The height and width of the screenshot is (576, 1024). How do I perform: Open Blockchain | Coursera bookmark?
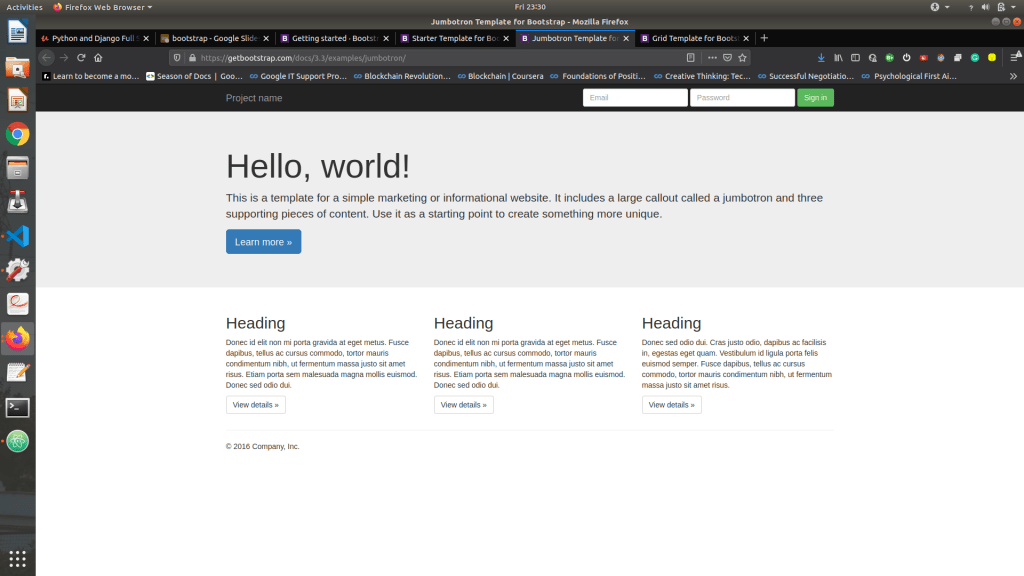coord(504,76)
